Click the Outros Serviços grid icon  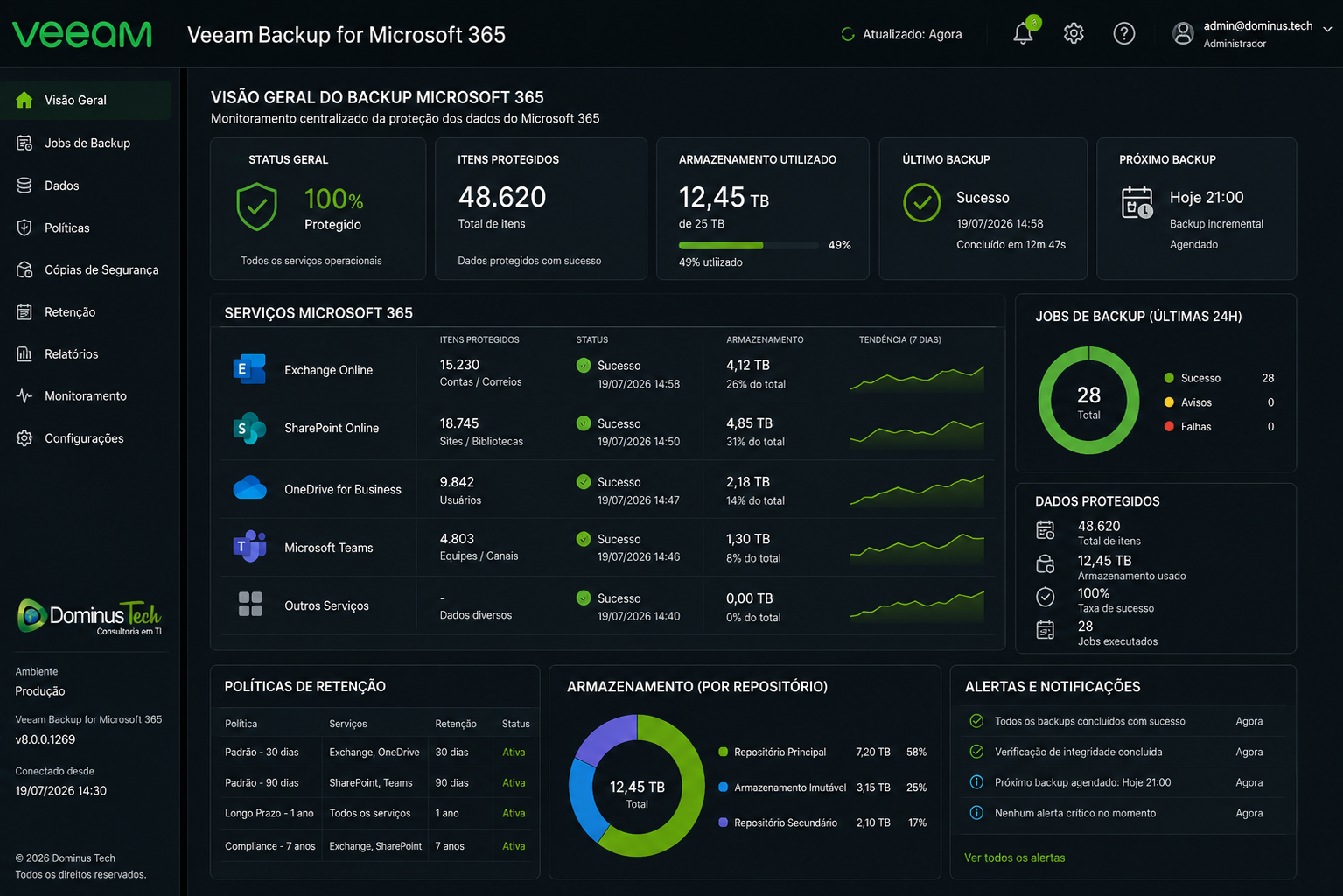pyautogui.click(x=250, y=604)
